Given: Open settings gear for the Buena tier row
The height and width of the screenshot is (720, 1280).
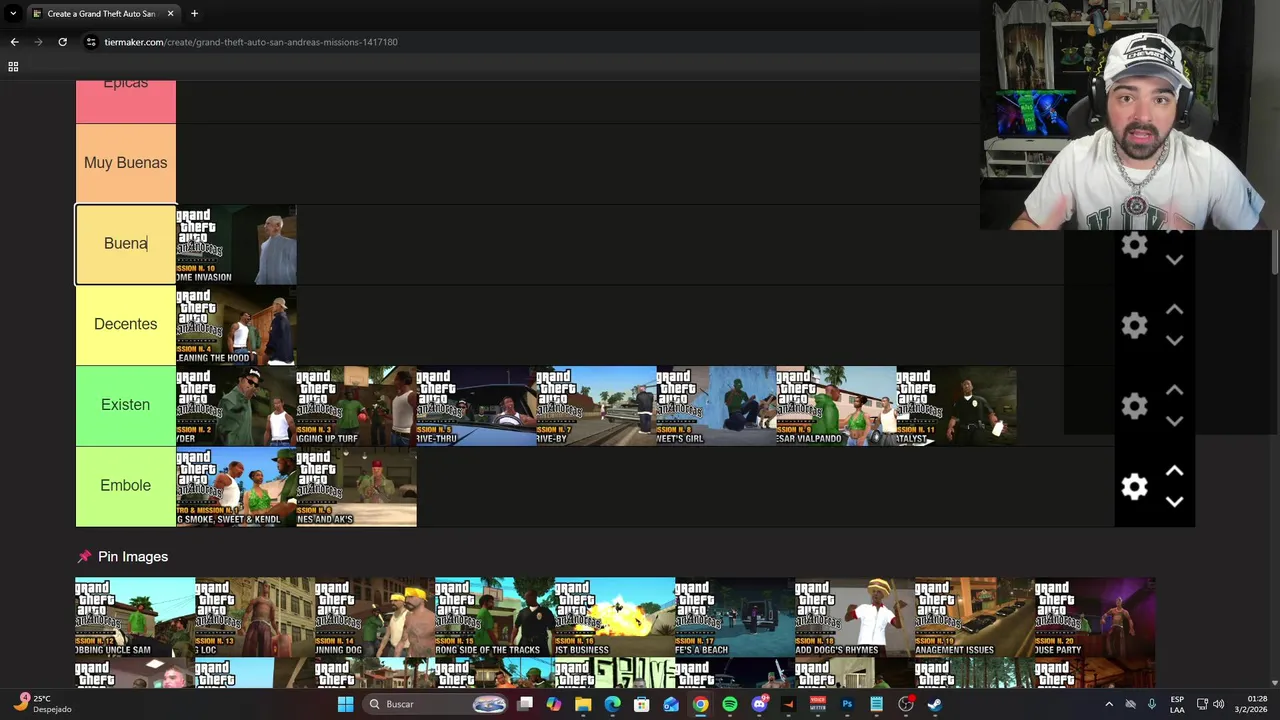Looking at the screenshot, I should (x=1134, y=245).
